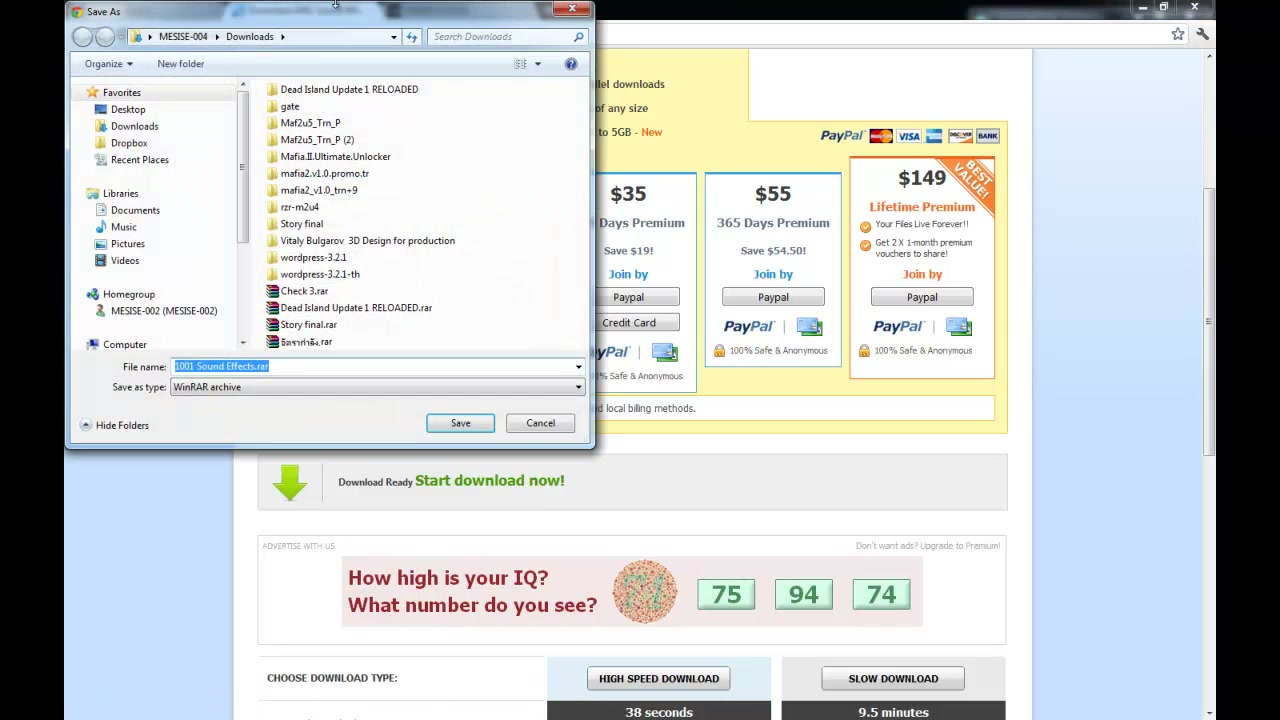Click New folder in the toolbar
The width and height of the screenshot is (1280, 720).
180,64
